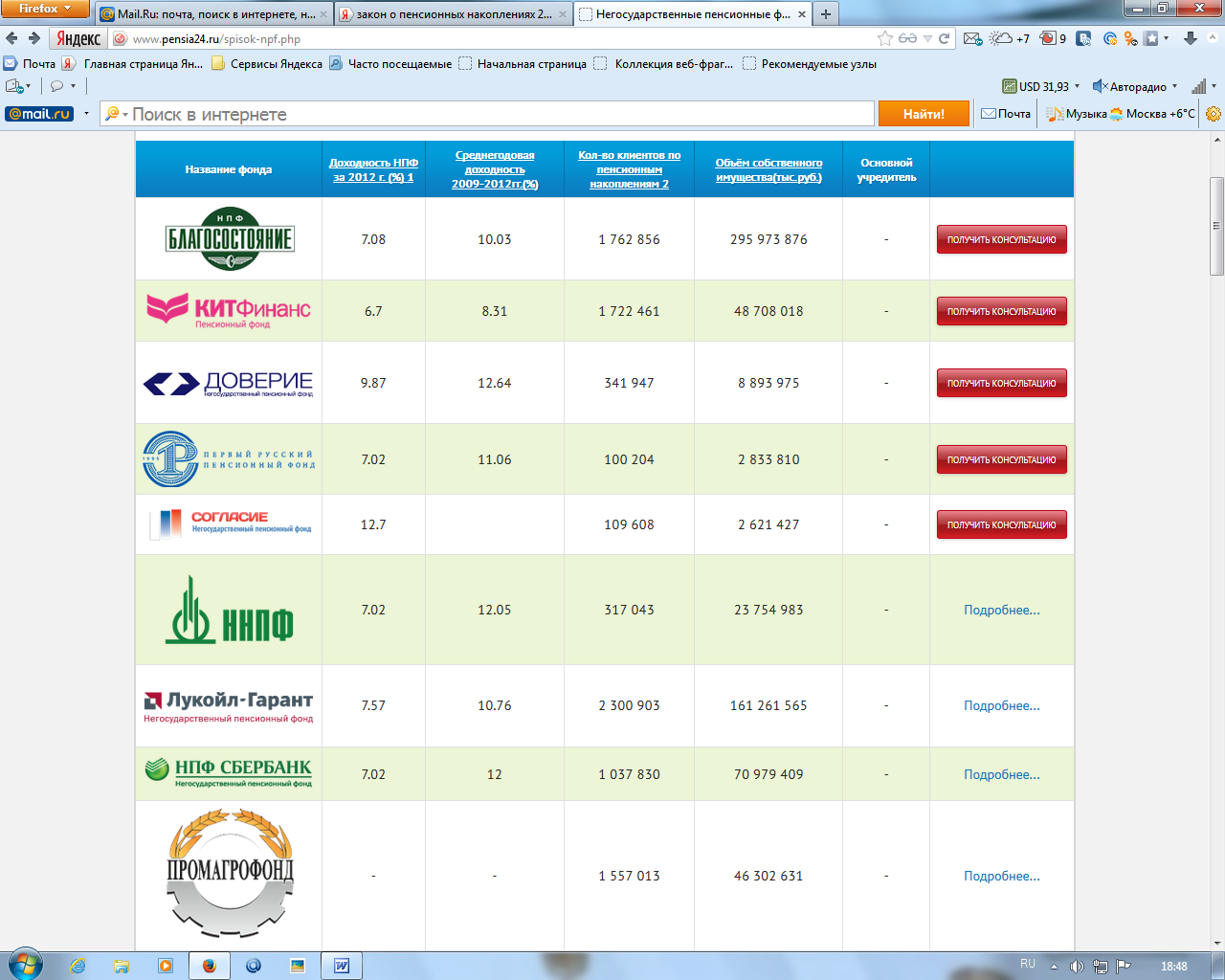Screen dimensions: 1225x980
Task: Get consultation for the КИТ Финанс fund
Action: coord(1001,311)
